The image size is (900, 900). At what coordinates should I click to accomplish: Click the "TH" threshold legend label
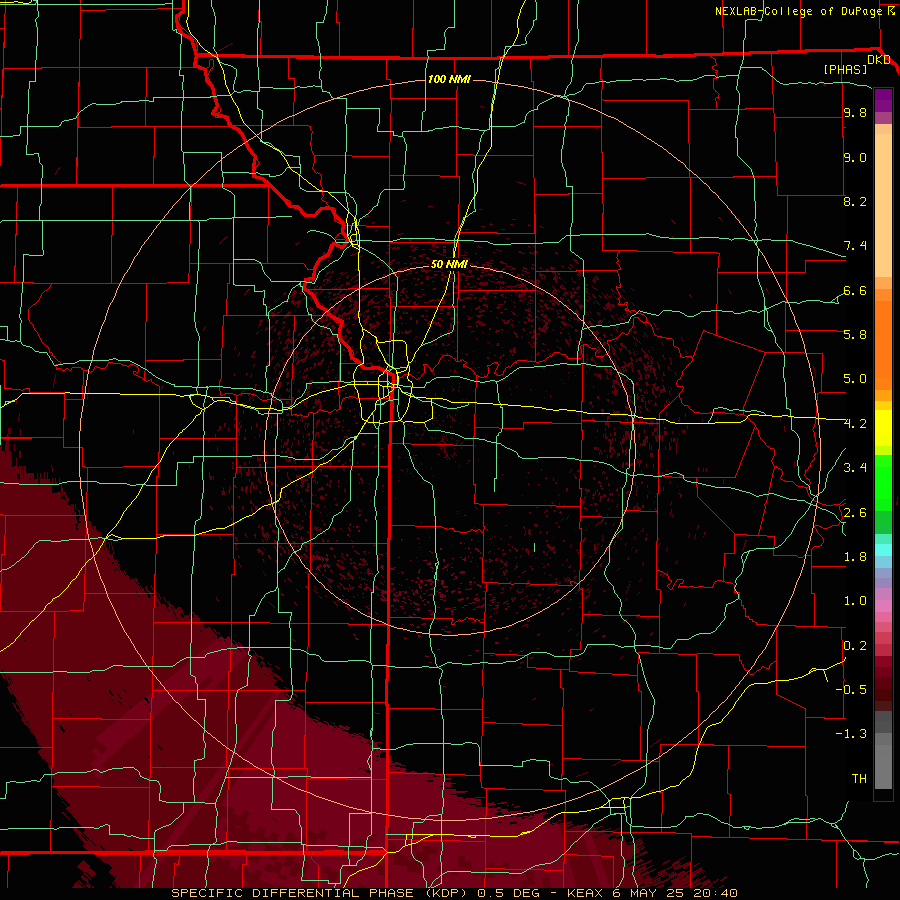[x=859, y=779]
